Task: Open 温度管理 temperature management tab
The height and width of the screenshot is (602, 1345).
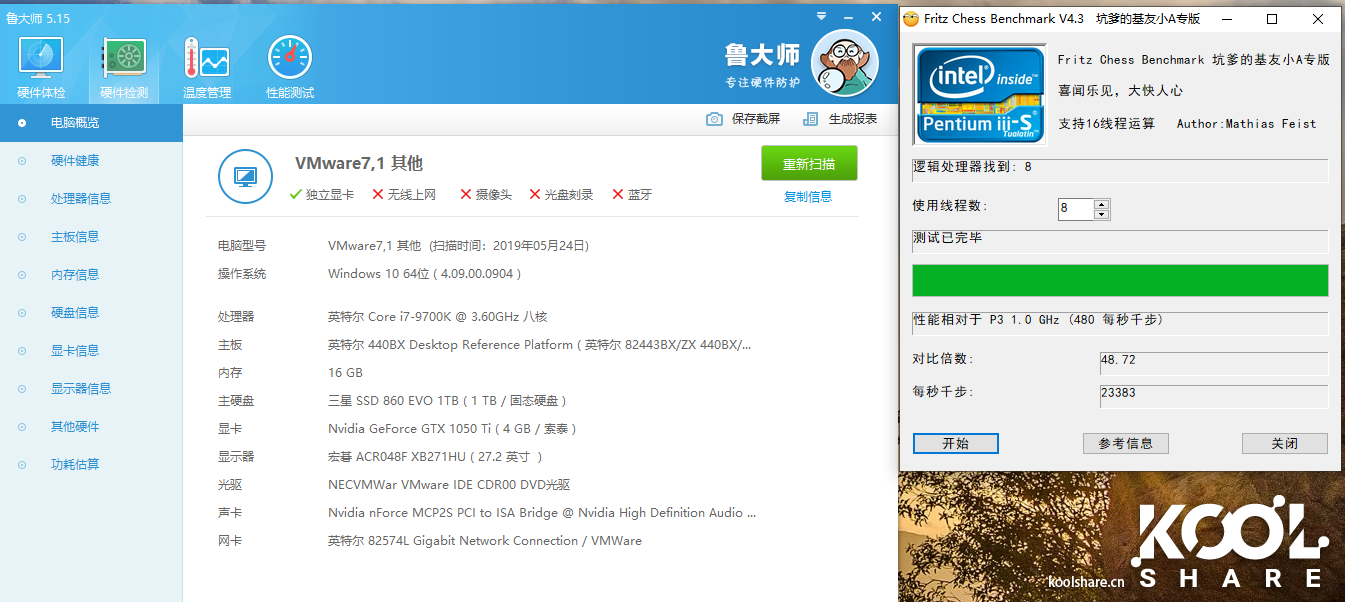Action: [x=207, y=69]
